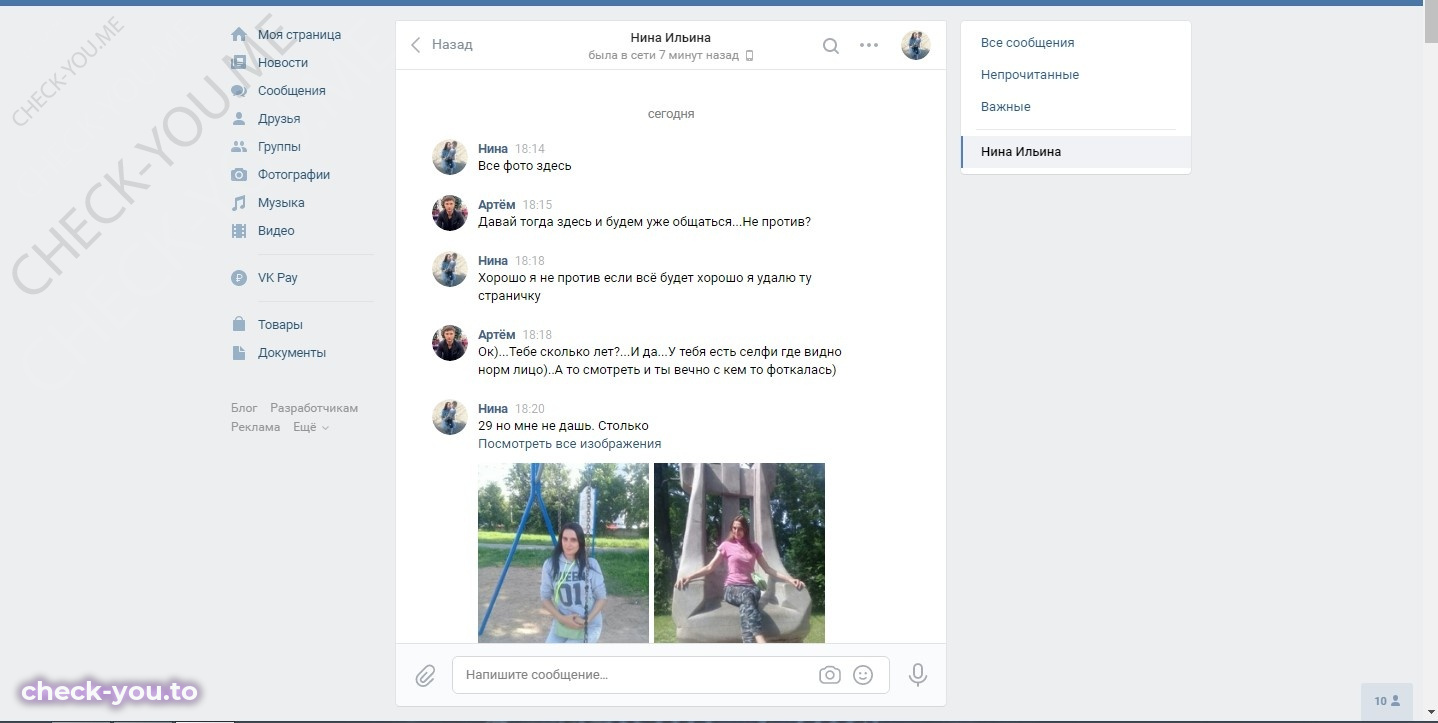Open the photo of woman in pink shirt

pos(739,553)
